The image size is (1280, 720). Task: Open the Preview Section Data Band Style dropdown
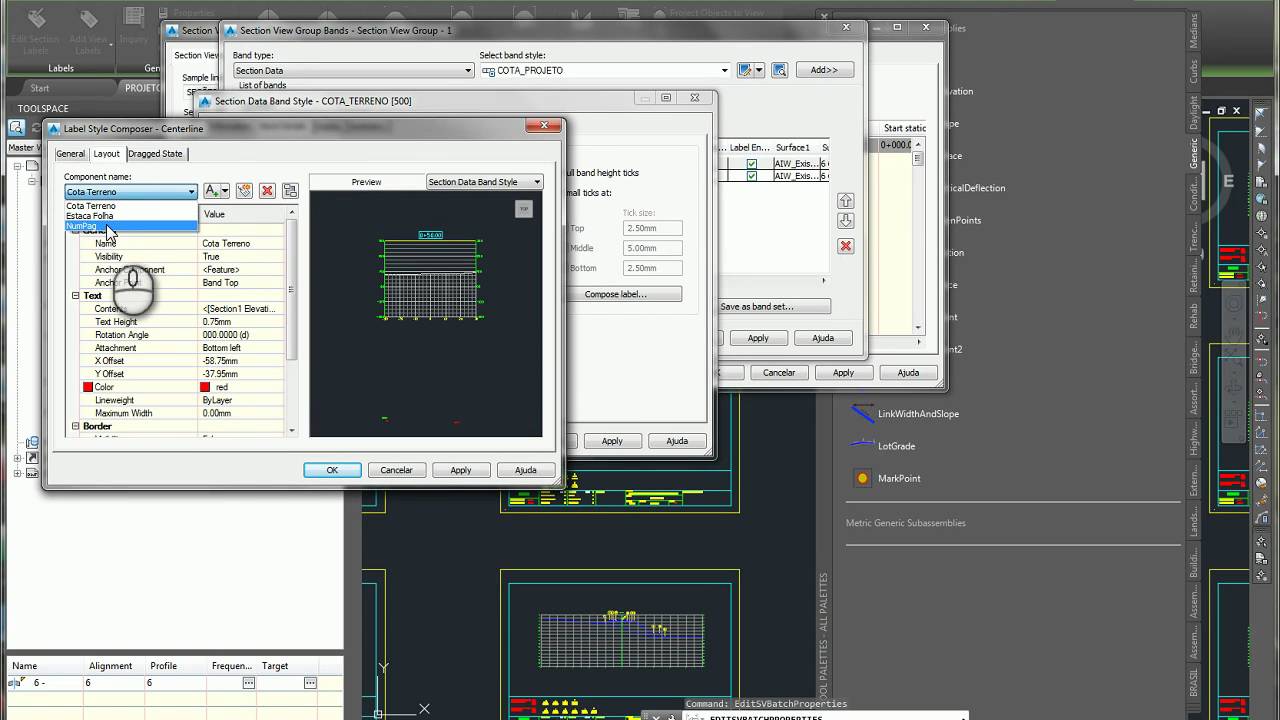tap(484, 182)
